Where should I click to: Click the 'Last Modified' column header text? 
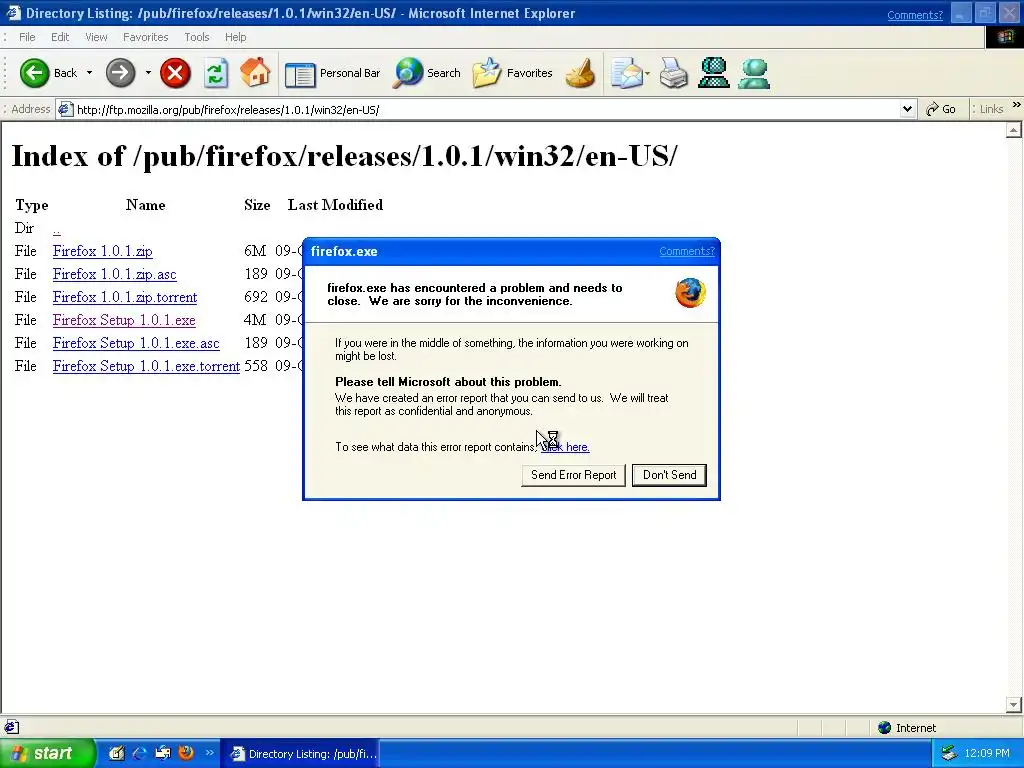point(336,205)
